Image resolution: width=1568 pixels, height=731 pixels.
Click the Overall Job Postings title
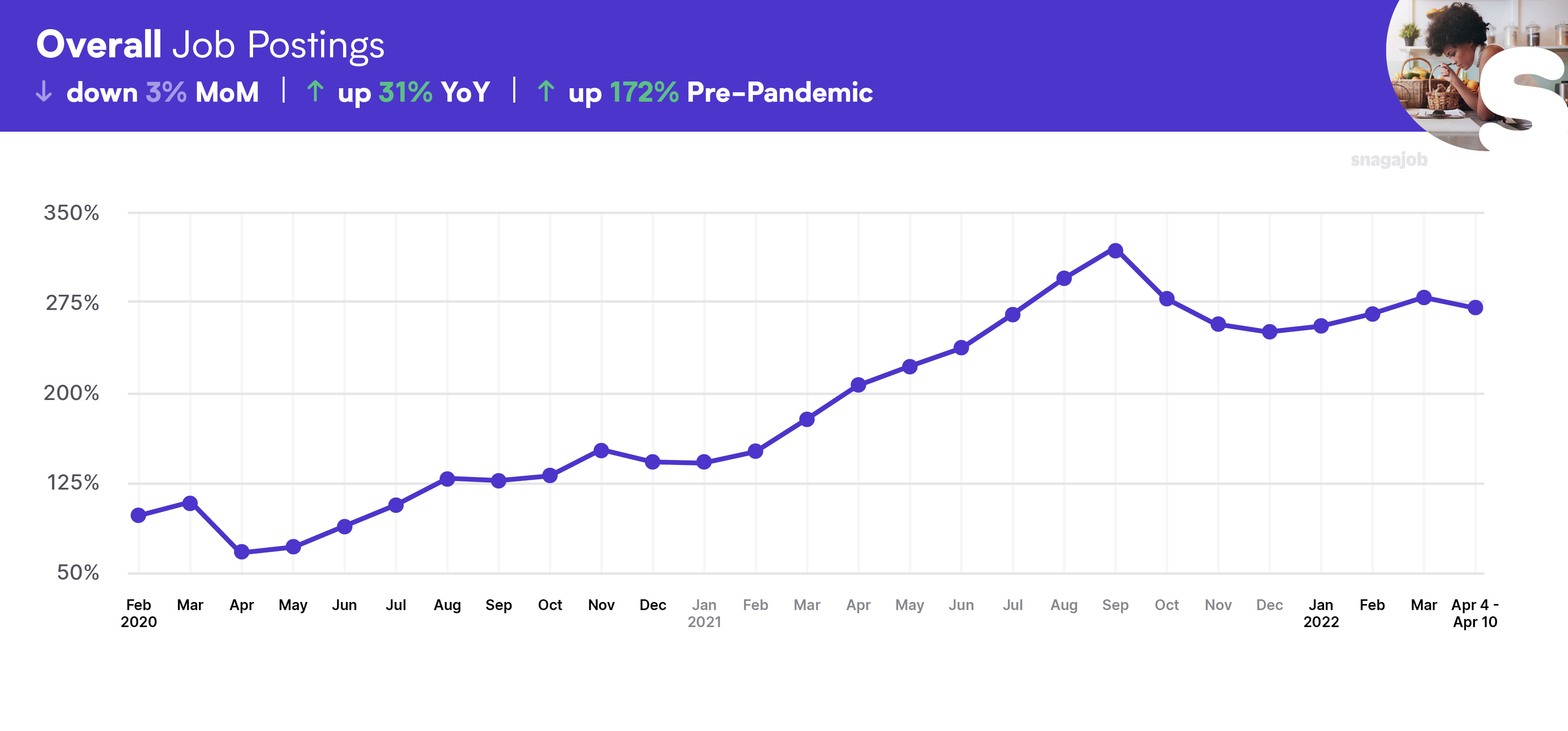210,45
